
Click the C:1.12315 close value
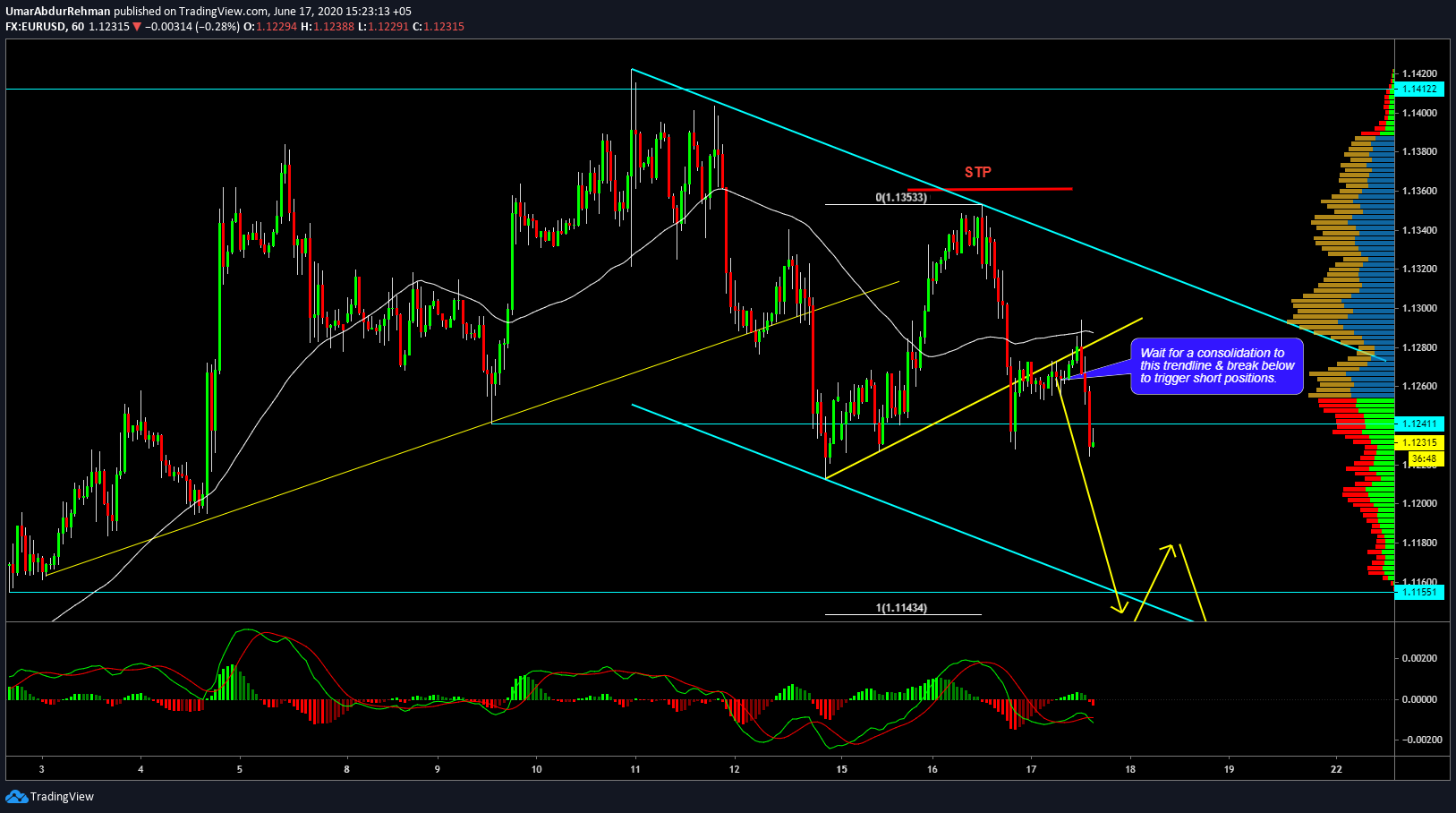(439, 27)
